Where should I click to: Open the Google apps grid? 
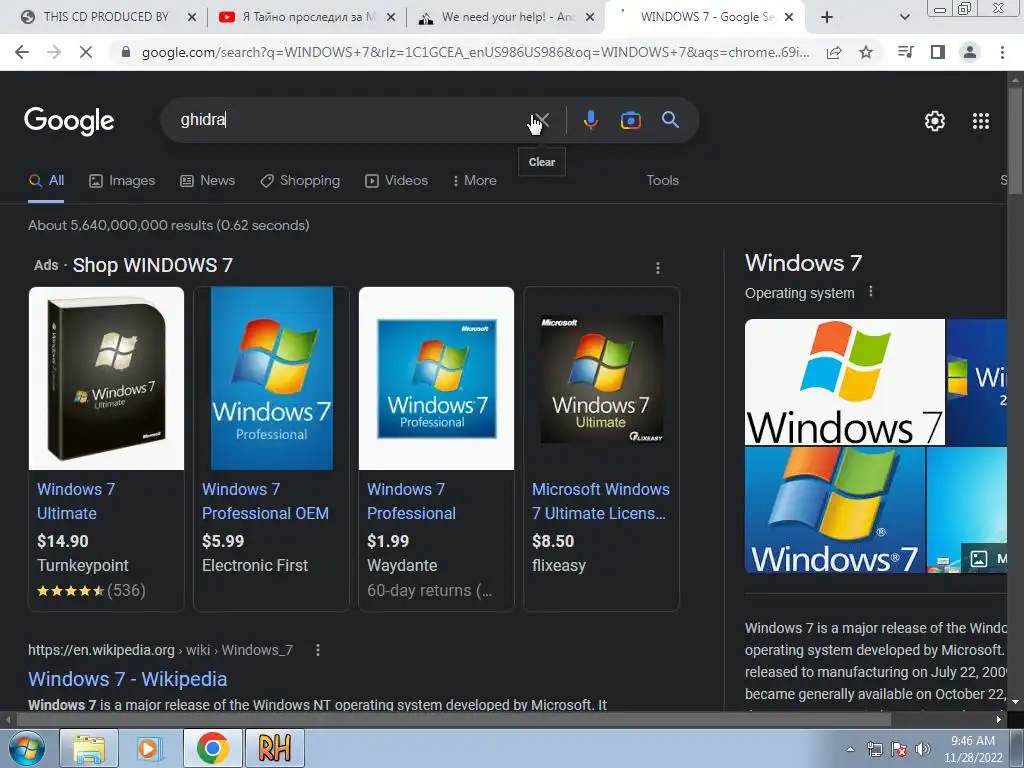click(981, 121)
